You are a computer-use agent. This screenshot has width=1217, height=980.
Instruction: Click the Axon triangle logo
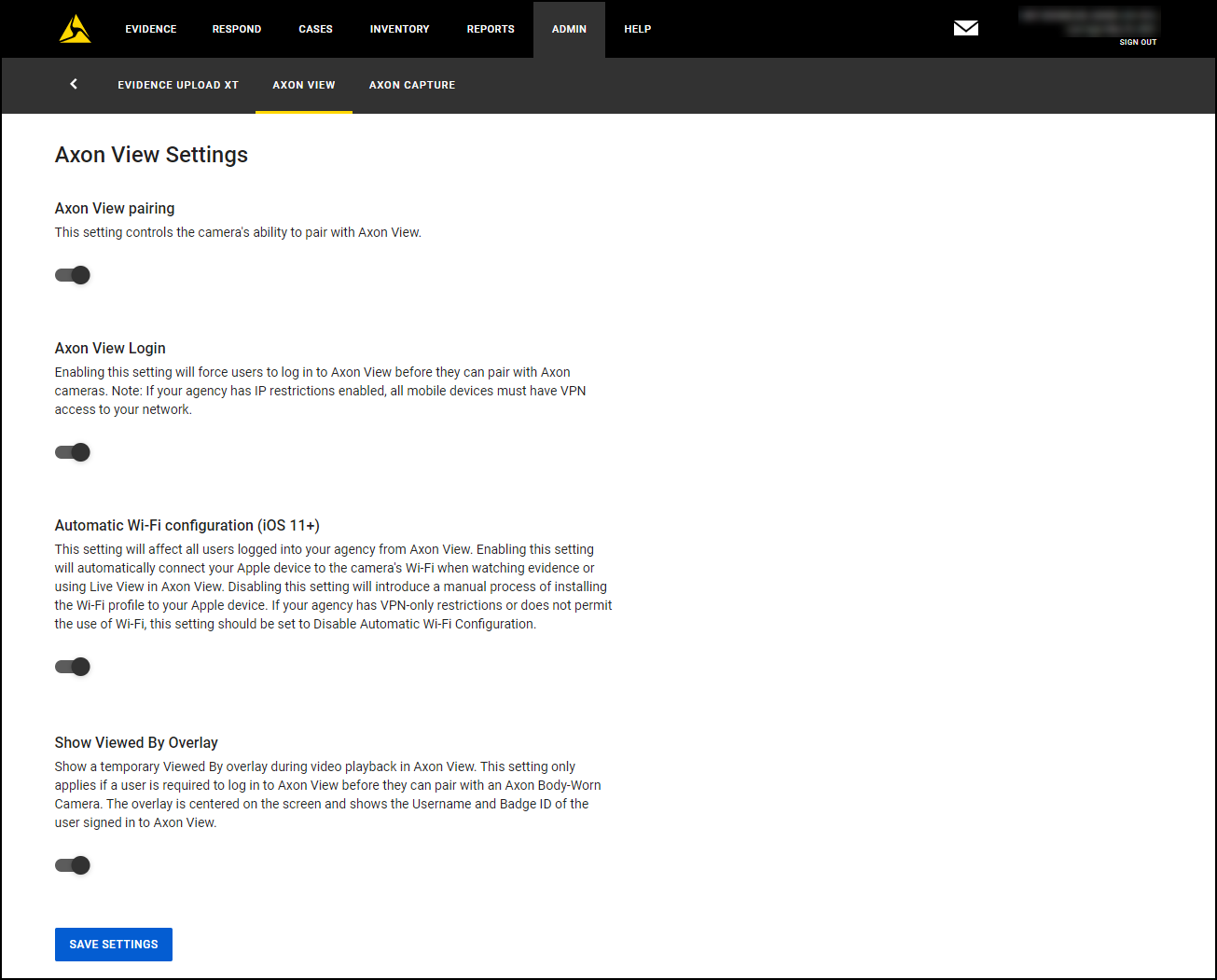pyautogui.click(x=75, y=28)
